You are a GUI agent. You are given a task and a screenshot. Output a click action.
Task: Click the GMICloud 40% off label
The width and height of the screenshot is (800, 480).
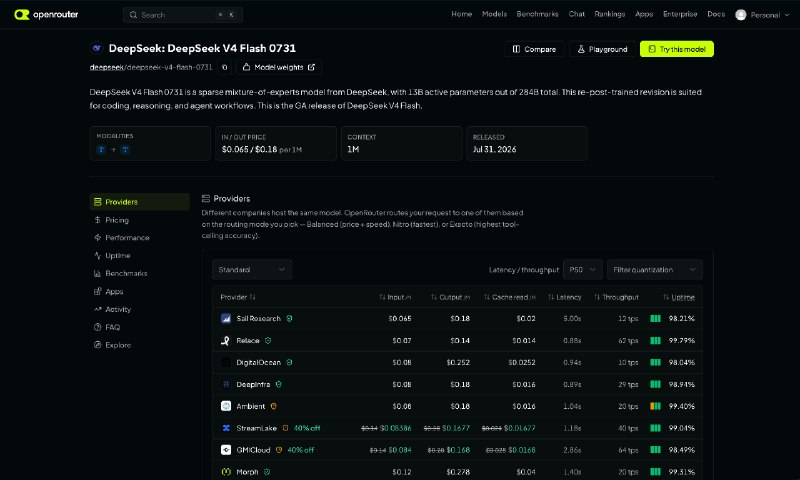[x=301, y=450]
